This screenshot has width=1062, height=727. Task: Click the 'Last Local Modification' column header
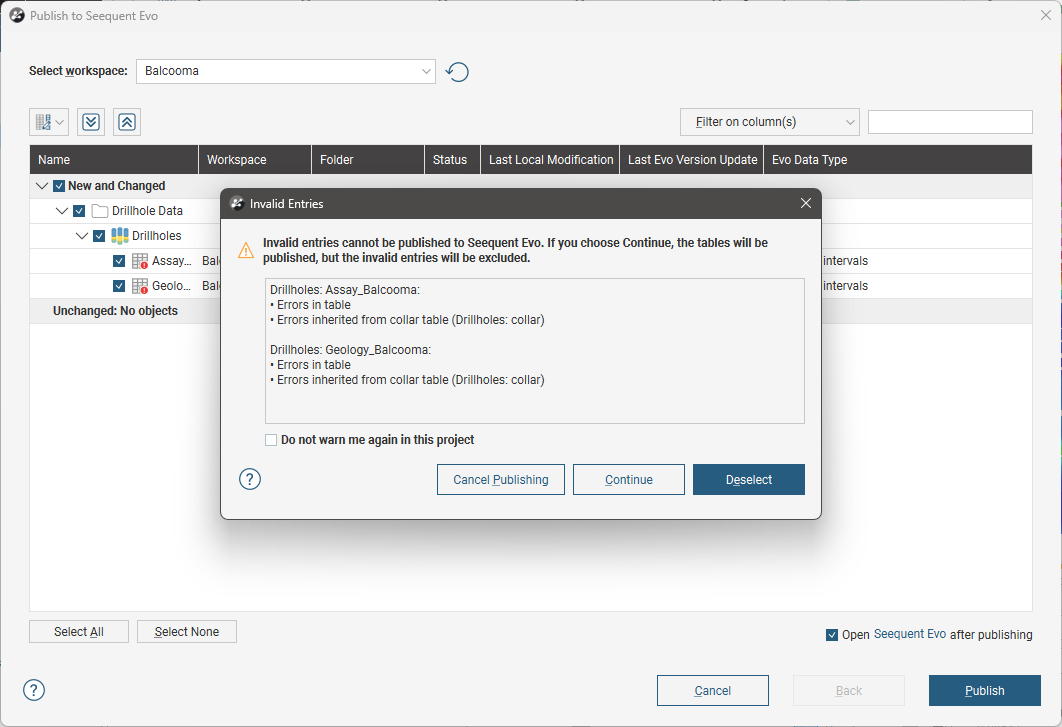pyautogui.click(x=550, y=160)
